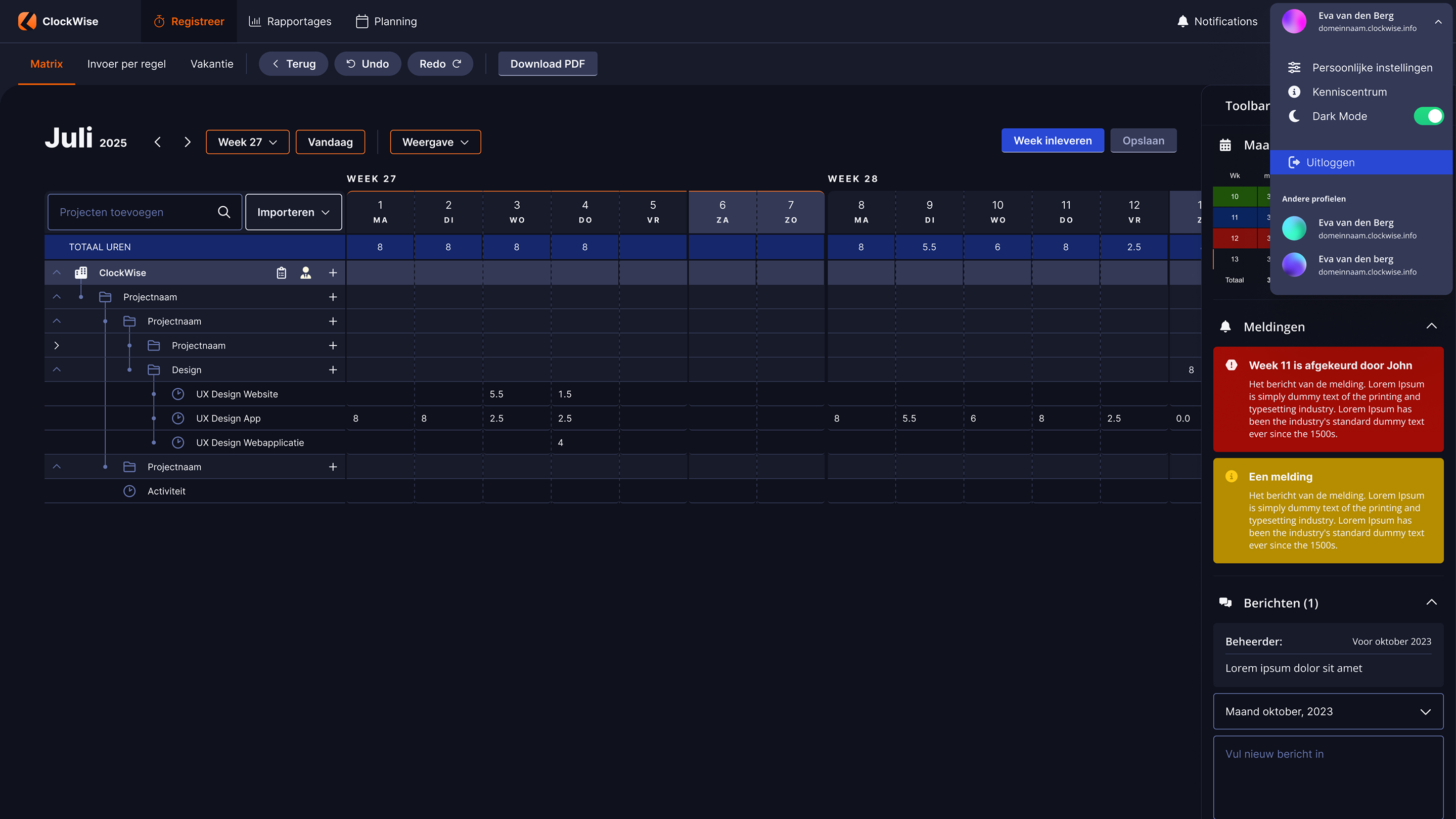Click Download PDF button
Viewport: 1456px width, 819px height.
547,64
